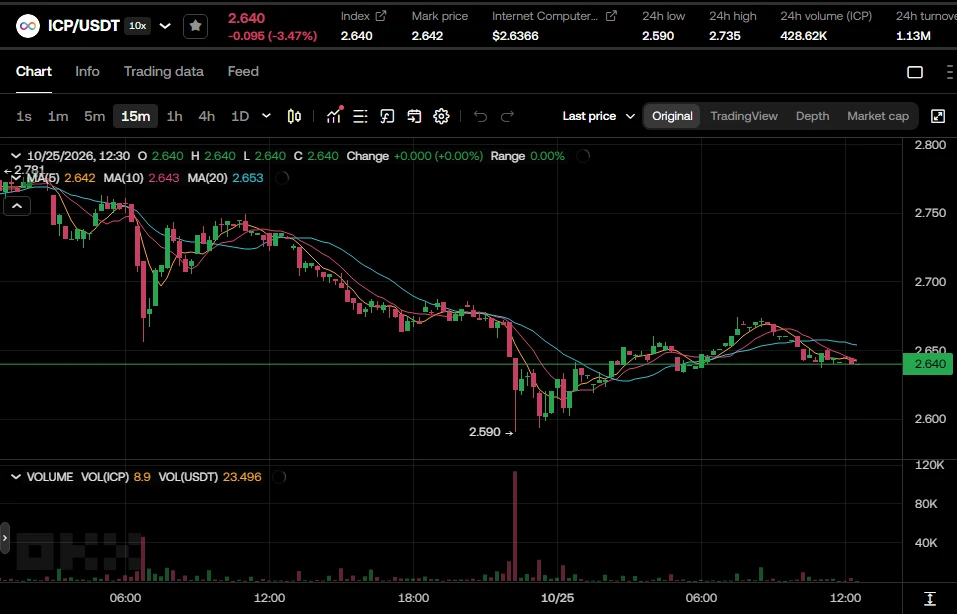
Task: Collapse the VOLUME indicator chevron
Action: (x=16, y=477)
